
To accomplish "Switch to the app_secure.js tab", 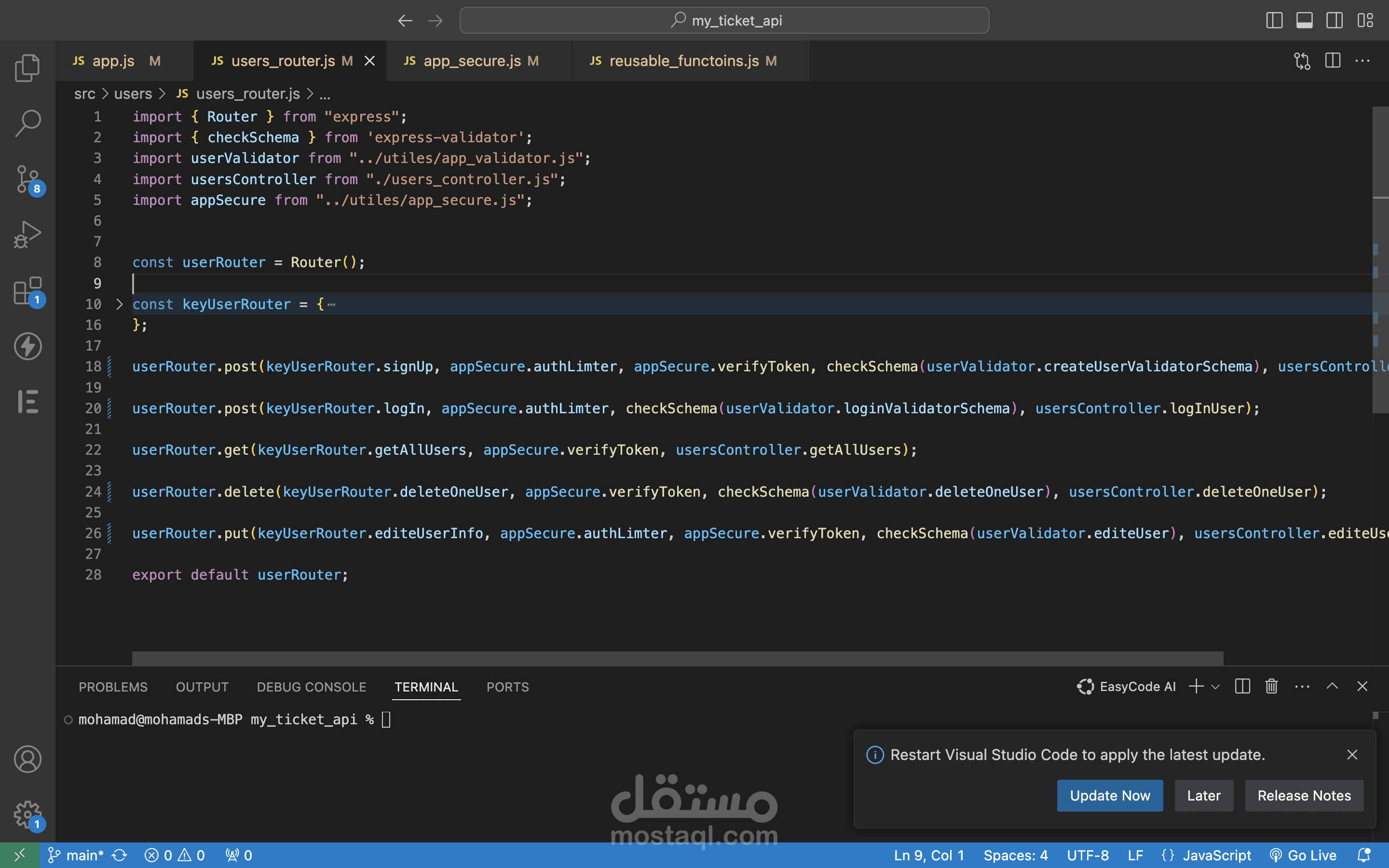I will [x=479, y=61].
